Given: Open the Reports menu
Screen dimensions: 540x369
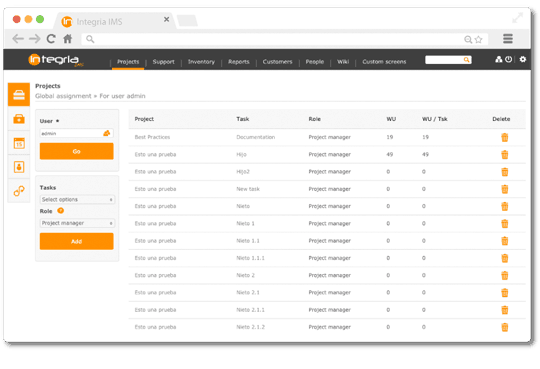Looking at the screenshot, I should (239, 62).
